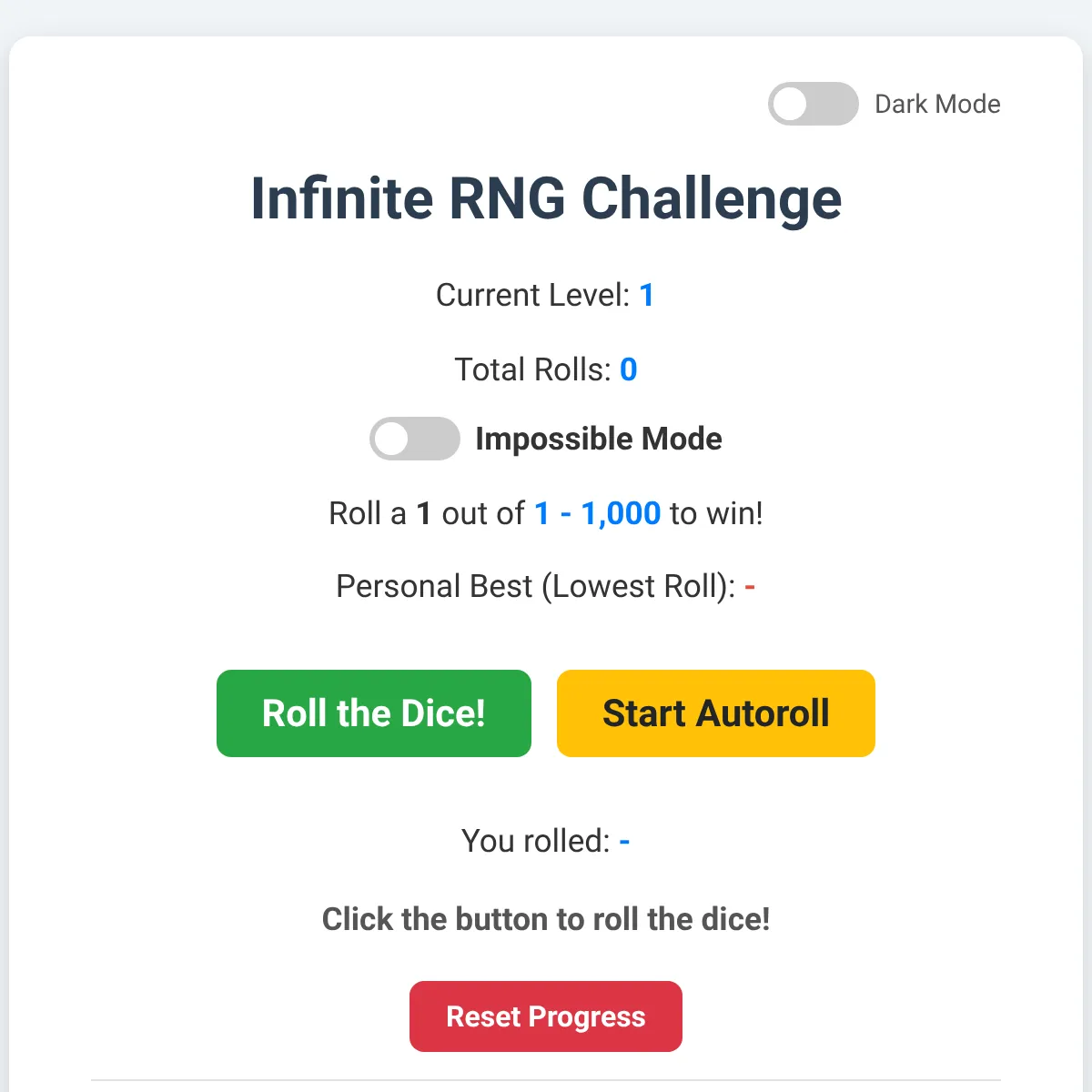1092x1092 pixels.
Task: Click the 'Roll a 1 out of' text
Action: [427, 513]
